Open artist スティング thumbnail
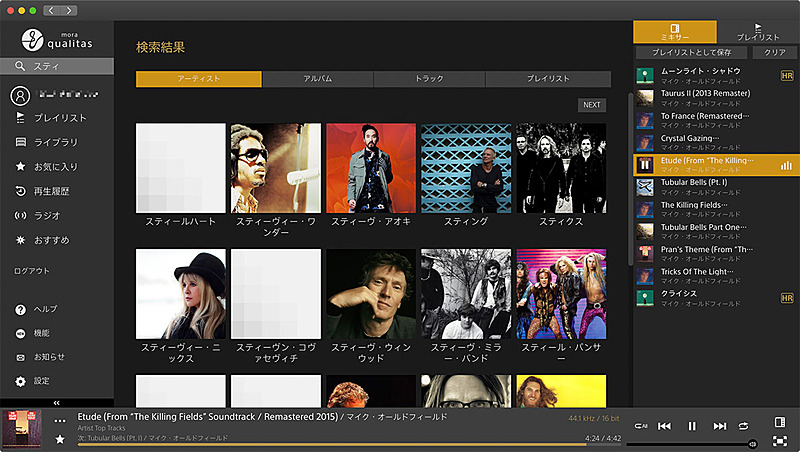Screen dimensions: 800x452 [466, 168]
